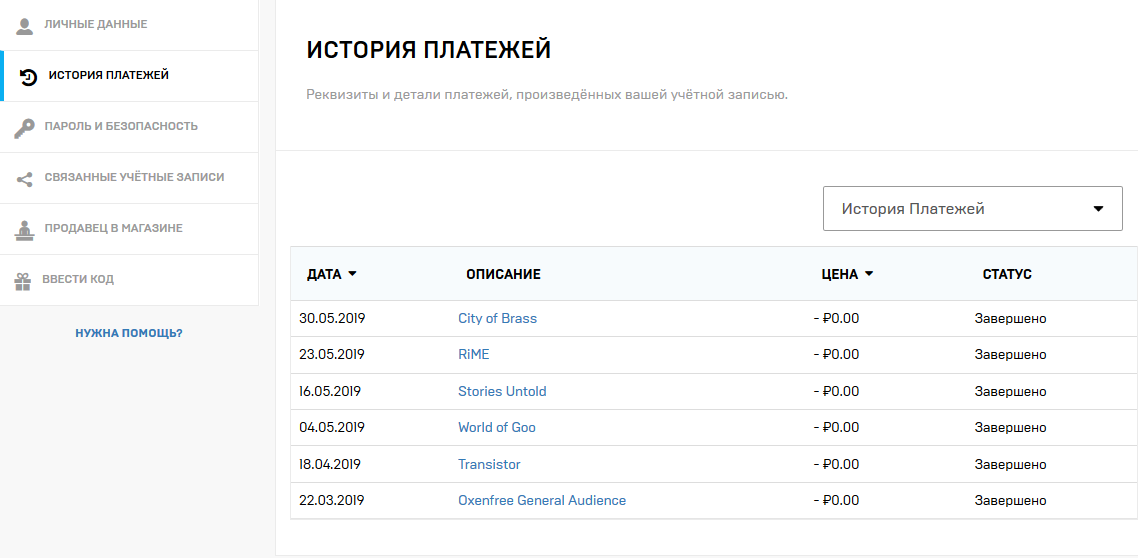Image resolution: width=1138 pixels, height=558 pixels.
Task: Open the World of Goo entry
Action: coord(497,428)
